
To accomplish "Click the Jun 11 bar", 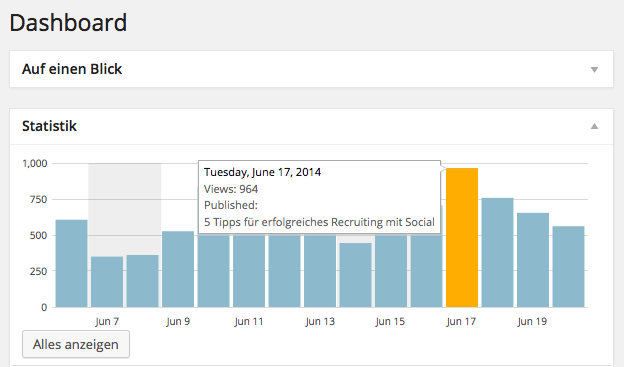I will [x=249, y=271].
